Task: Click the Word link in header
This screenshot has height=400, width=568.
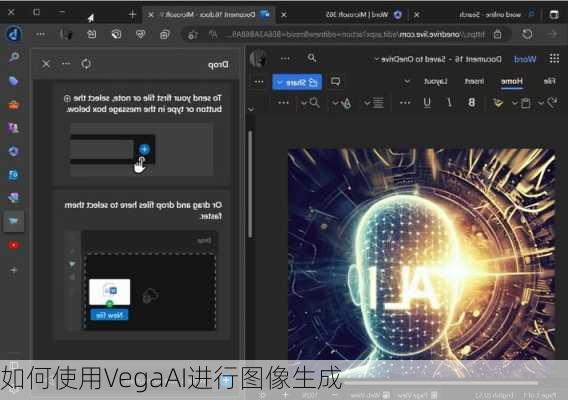Action: point(525,59)
